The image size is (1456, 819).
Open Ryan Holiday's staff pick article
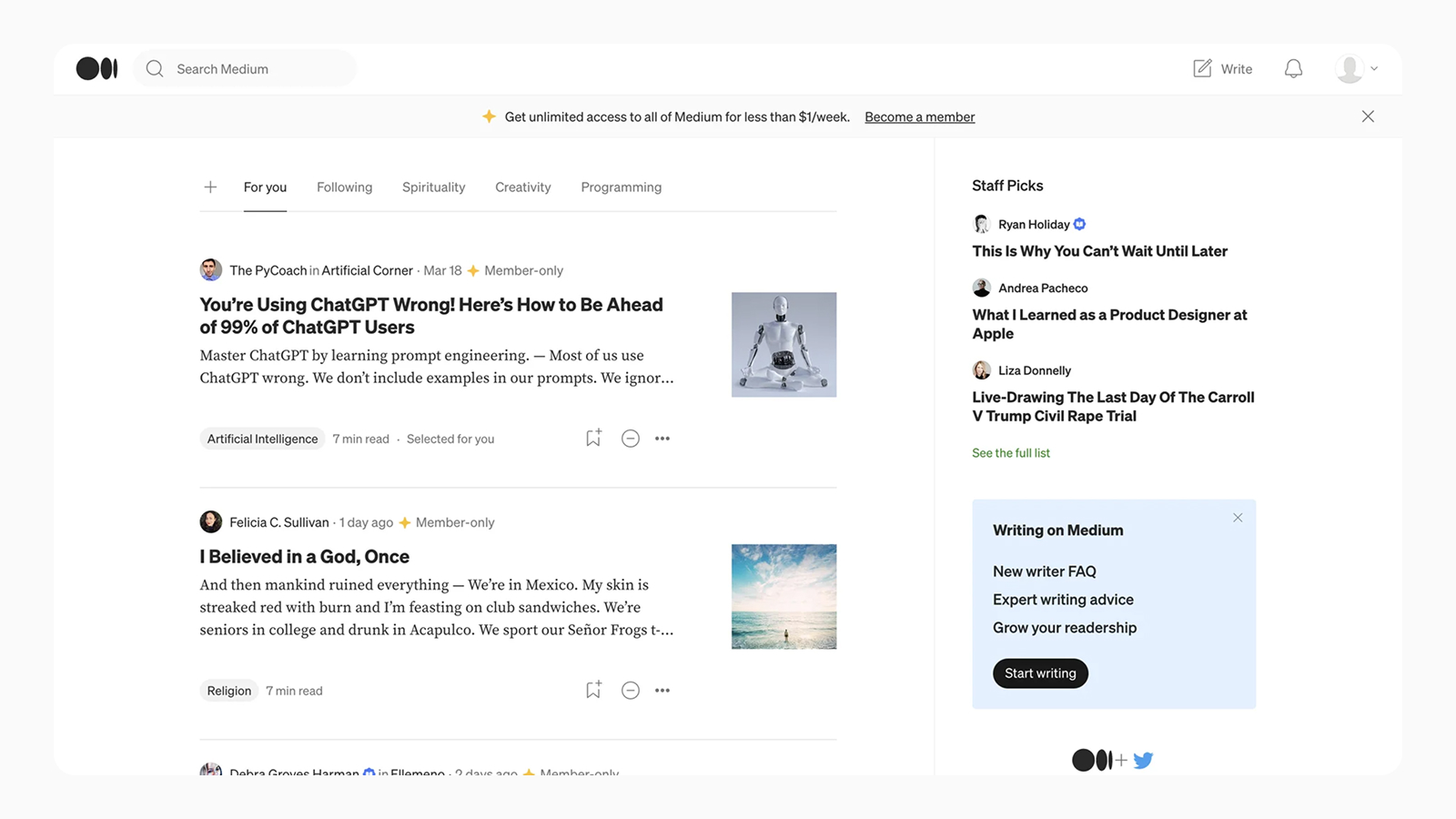tap(1099, 251)
